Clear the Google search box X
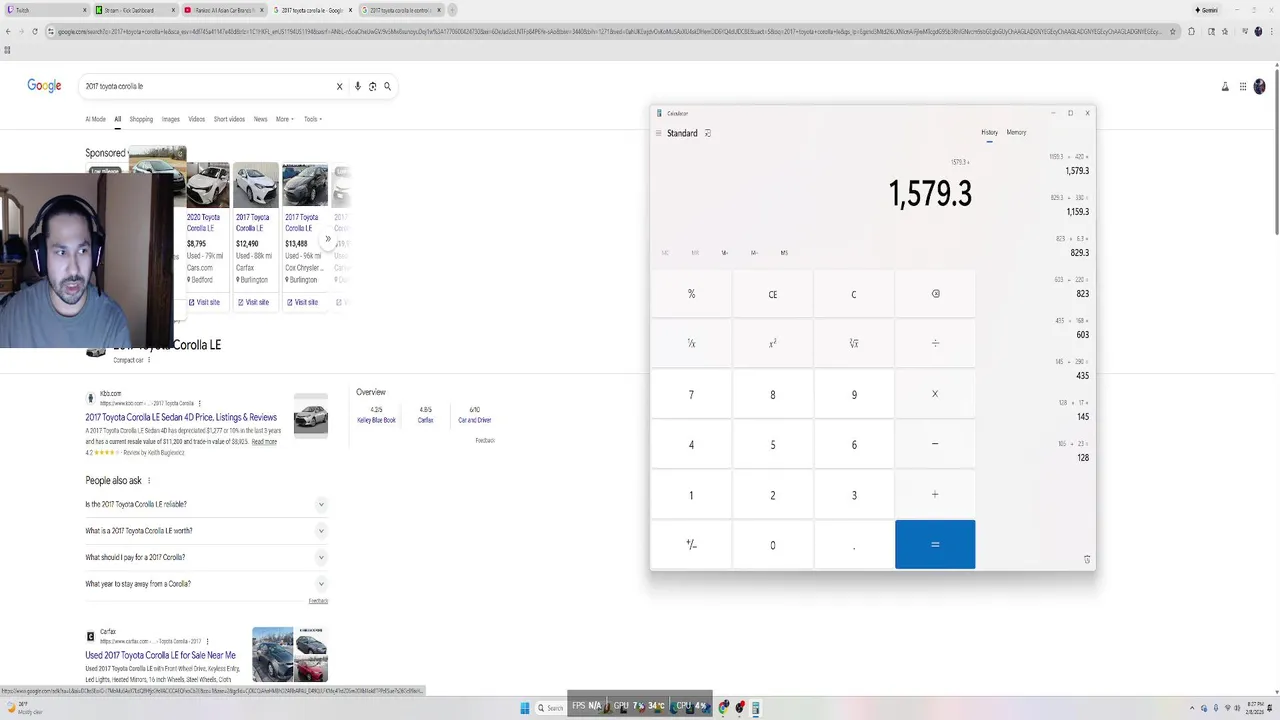 coord(339,86)
